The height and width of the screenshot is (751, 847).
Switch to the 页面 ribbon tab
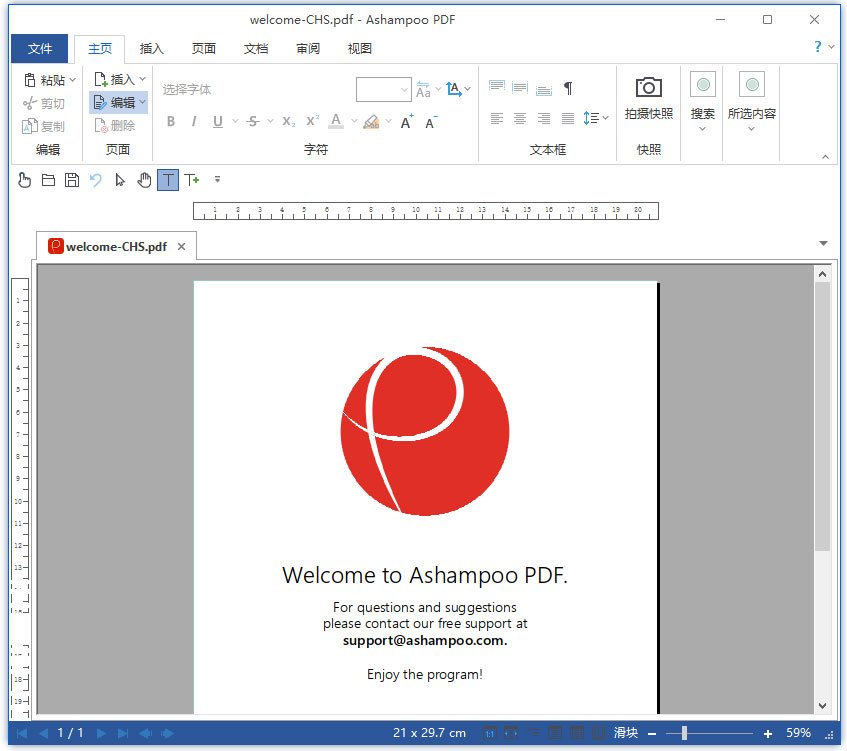pyautogui.click(x=204, y=49)
